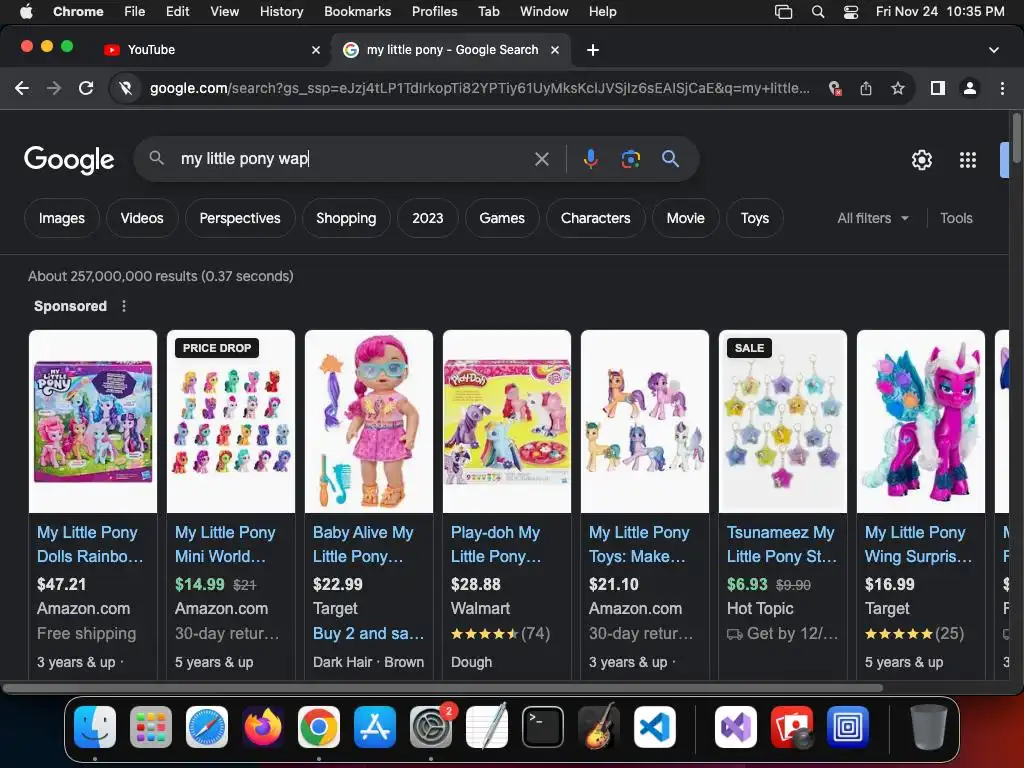Reload the Google search page
Viewport: 1024px width, 768px height.
click(x=86, y=88)
